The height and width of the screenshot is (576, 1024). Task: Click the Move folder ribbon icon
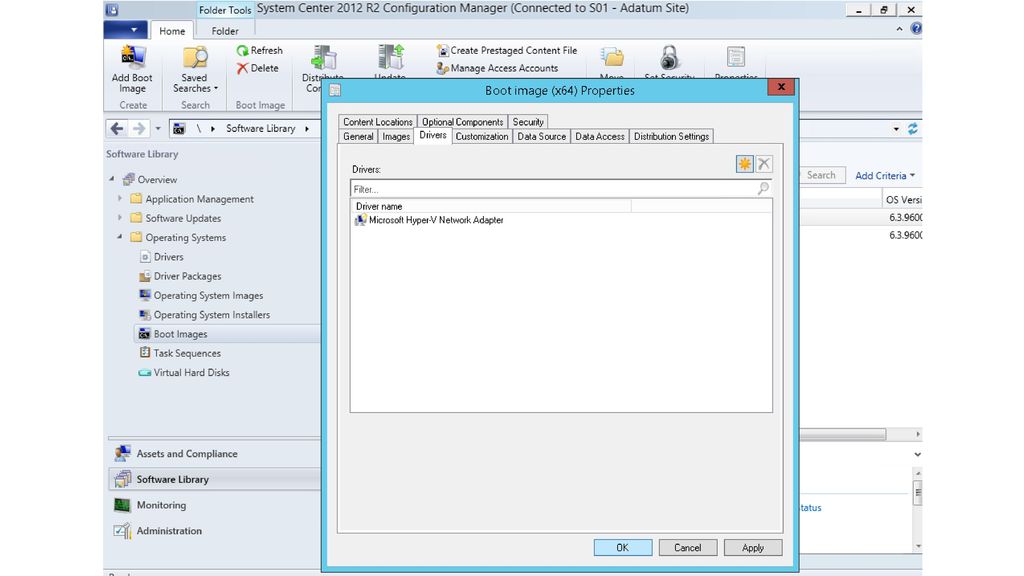(x=612, y=58)
